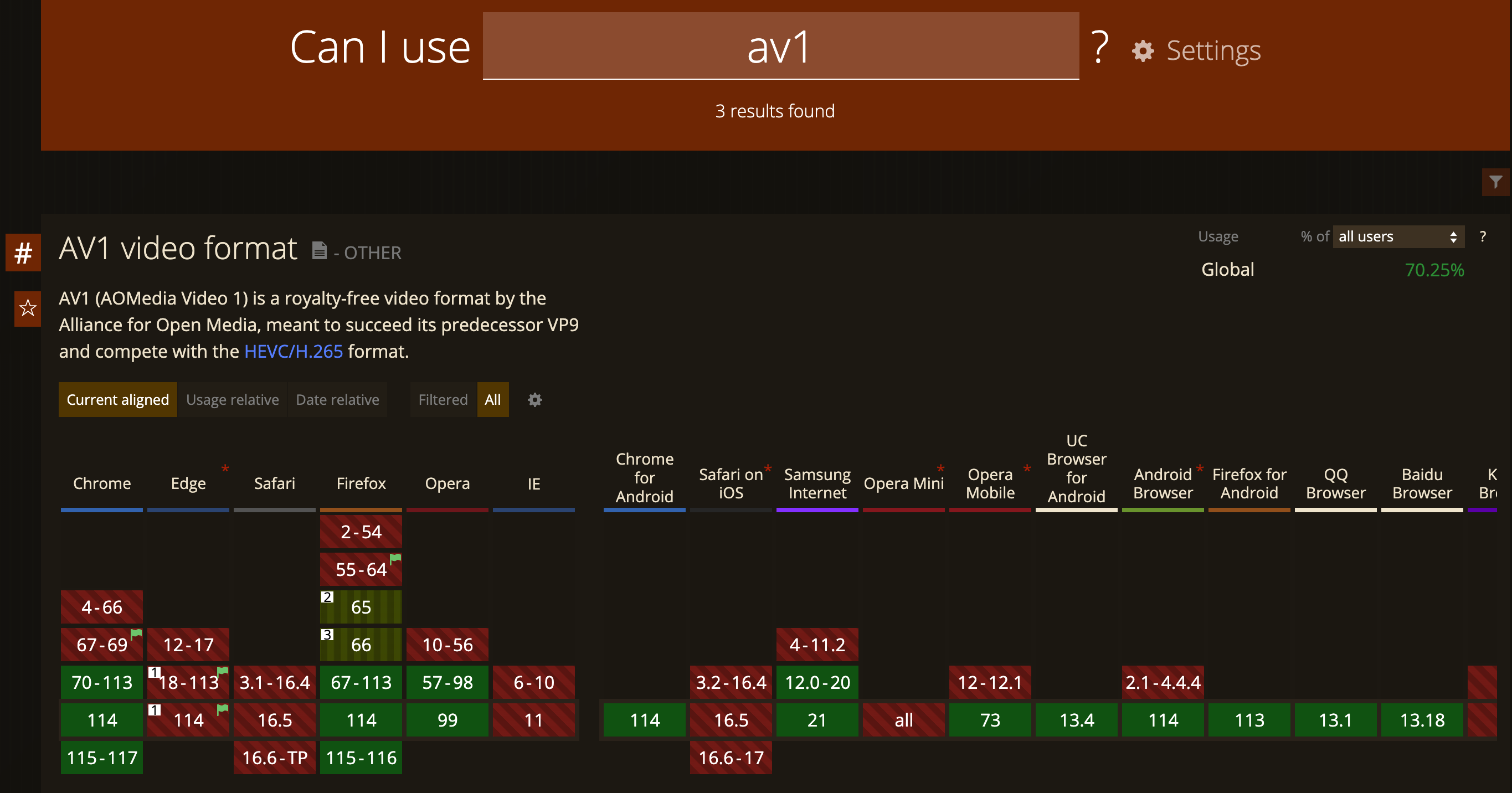
Task: Select Safari 3.1-16.4 version cell
Action: 274,682
